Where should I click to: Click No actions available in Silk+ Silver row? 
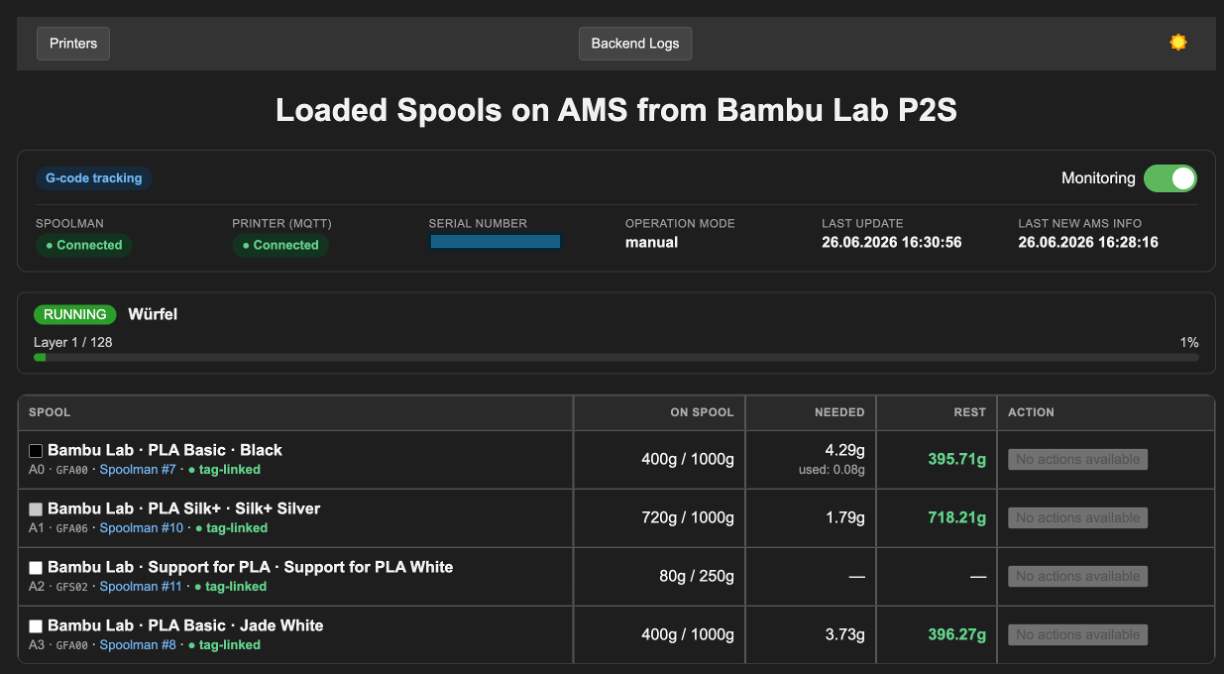1078,518
